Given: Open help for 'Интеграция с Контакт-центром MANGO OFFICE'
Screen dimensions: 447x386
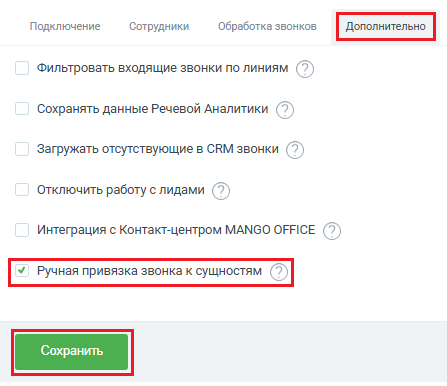Looking at the screenshot, I should click(x=332, y=231).
